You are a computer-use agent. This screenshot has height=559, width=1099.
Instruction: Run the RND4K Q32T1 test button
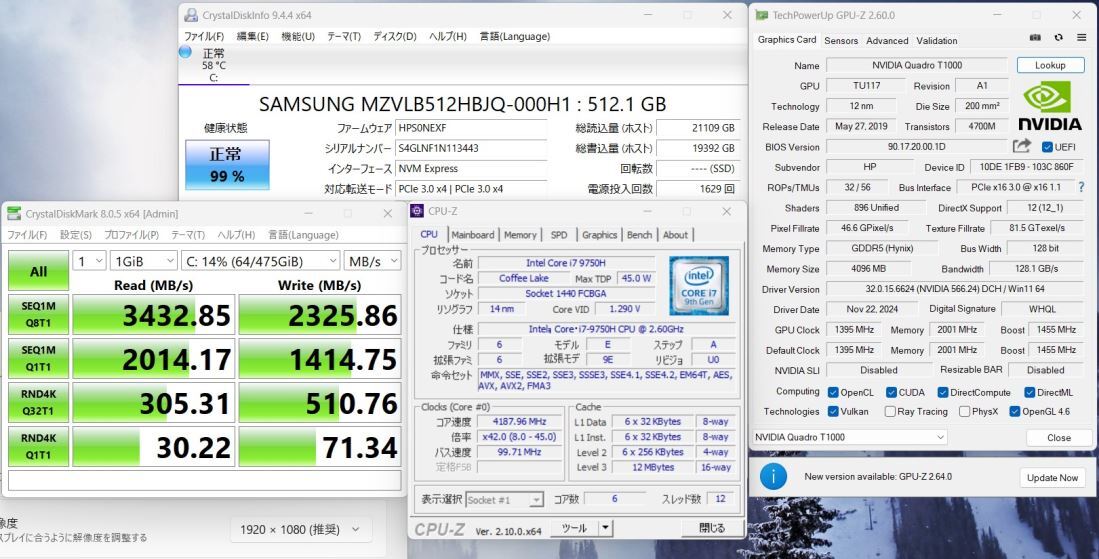(x=39, y=403)
